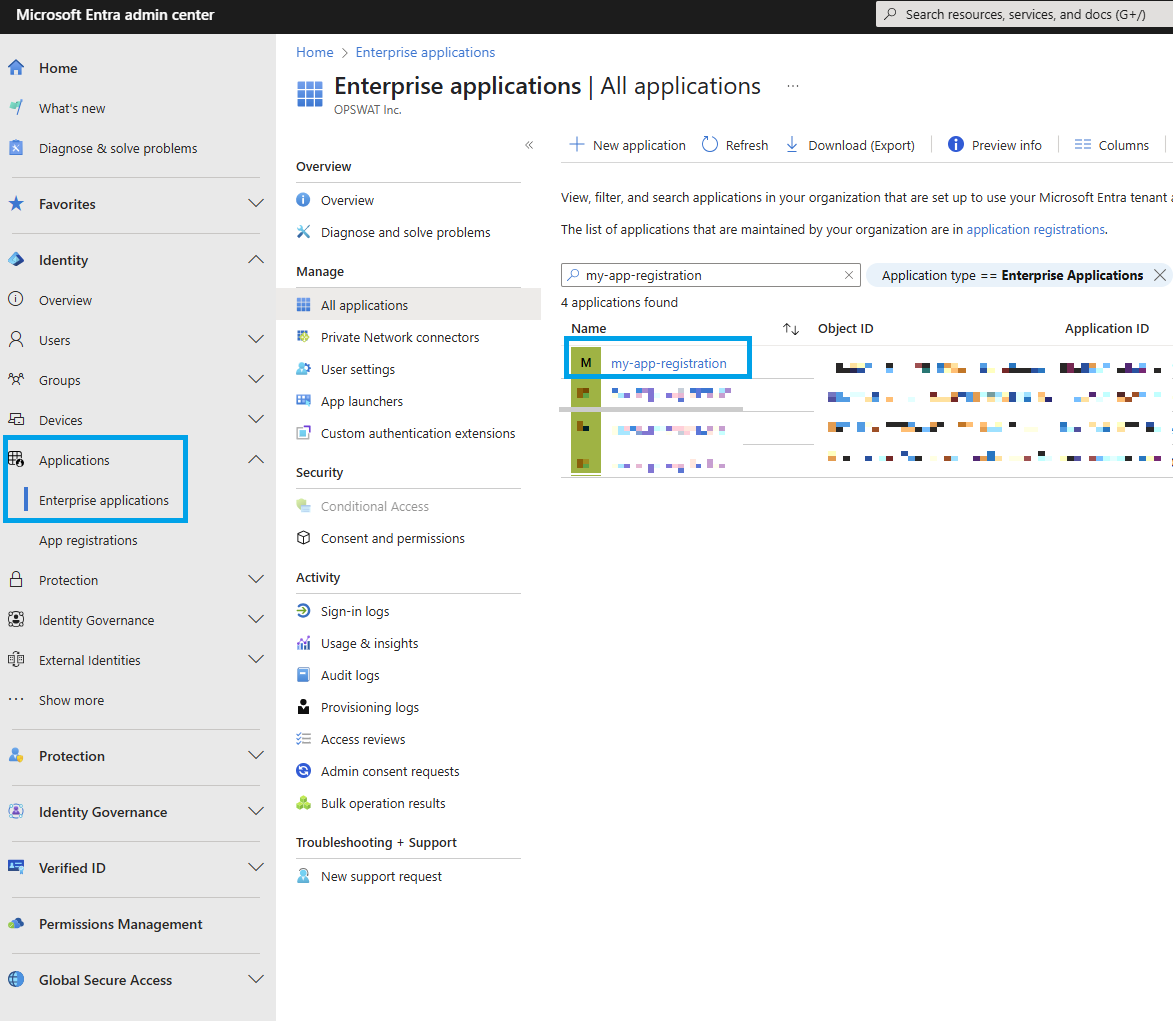Screen dimensions: 1173x1021
Task: Collapse the Applications submenu chevron
Action: pos(256,459)
